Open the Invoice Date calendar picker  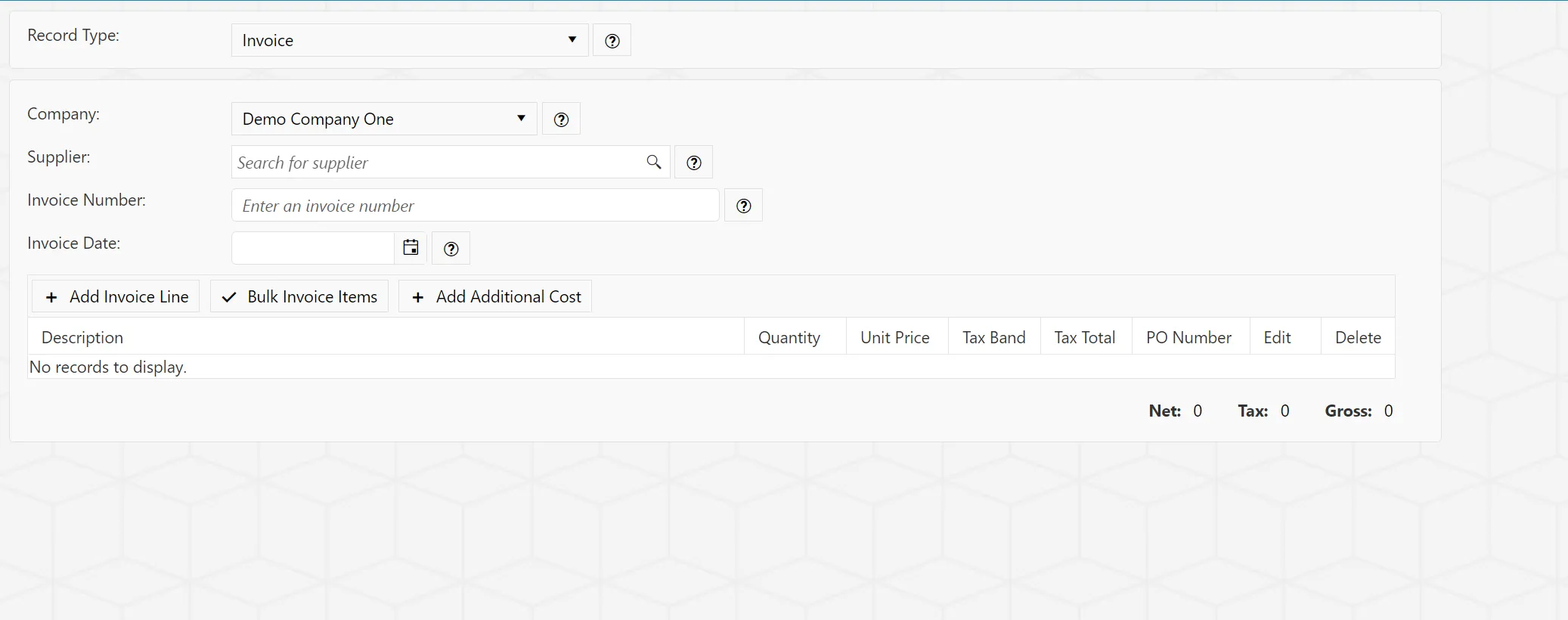[411, 248]
